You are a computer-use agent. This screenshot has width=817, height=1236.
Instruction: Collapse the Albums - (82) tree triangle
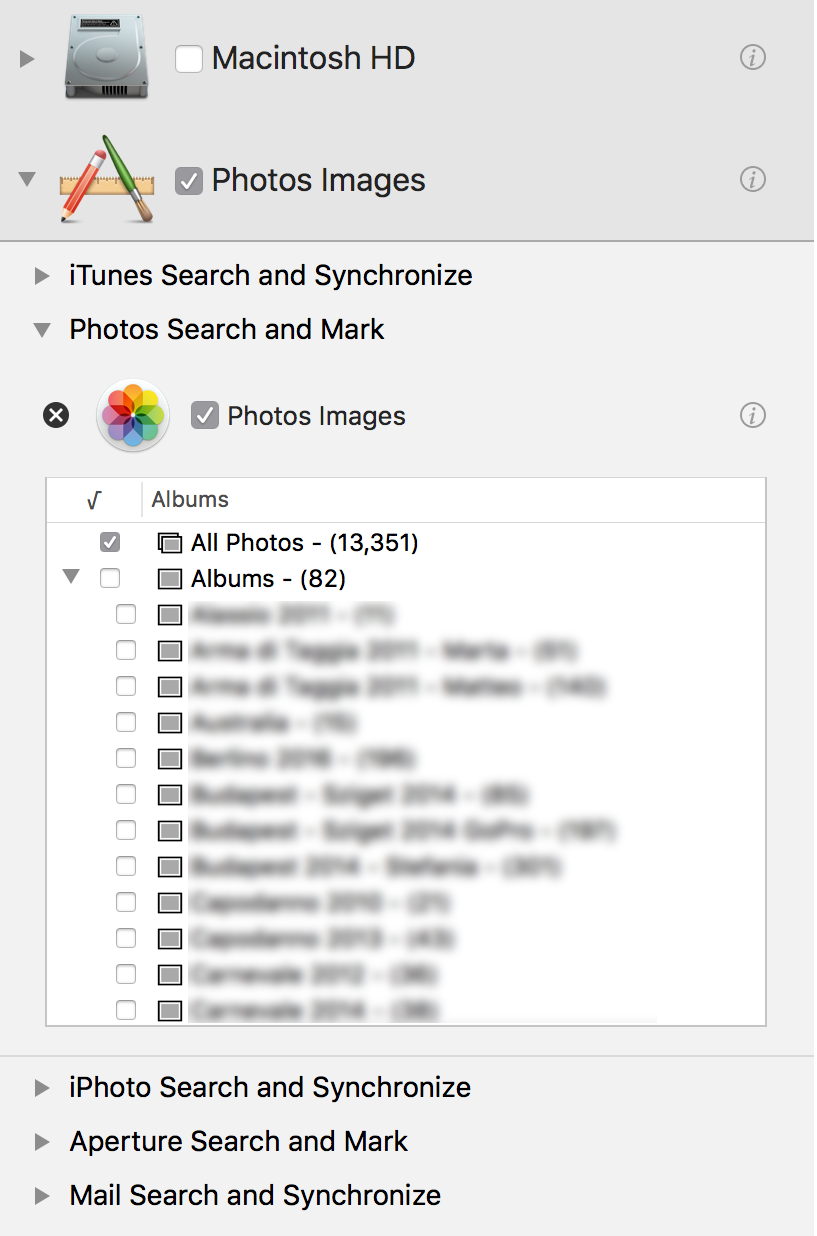coord(70,578)
